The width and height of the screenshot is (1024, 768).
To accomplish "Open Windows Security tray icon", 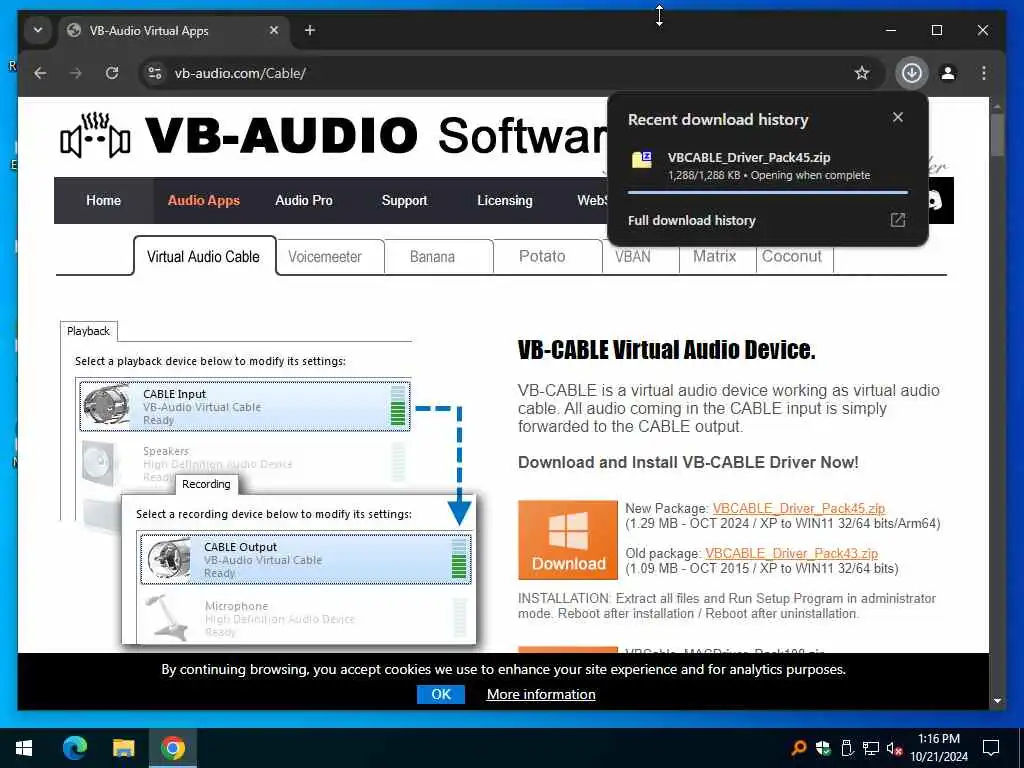I will [x=823, y=748].
